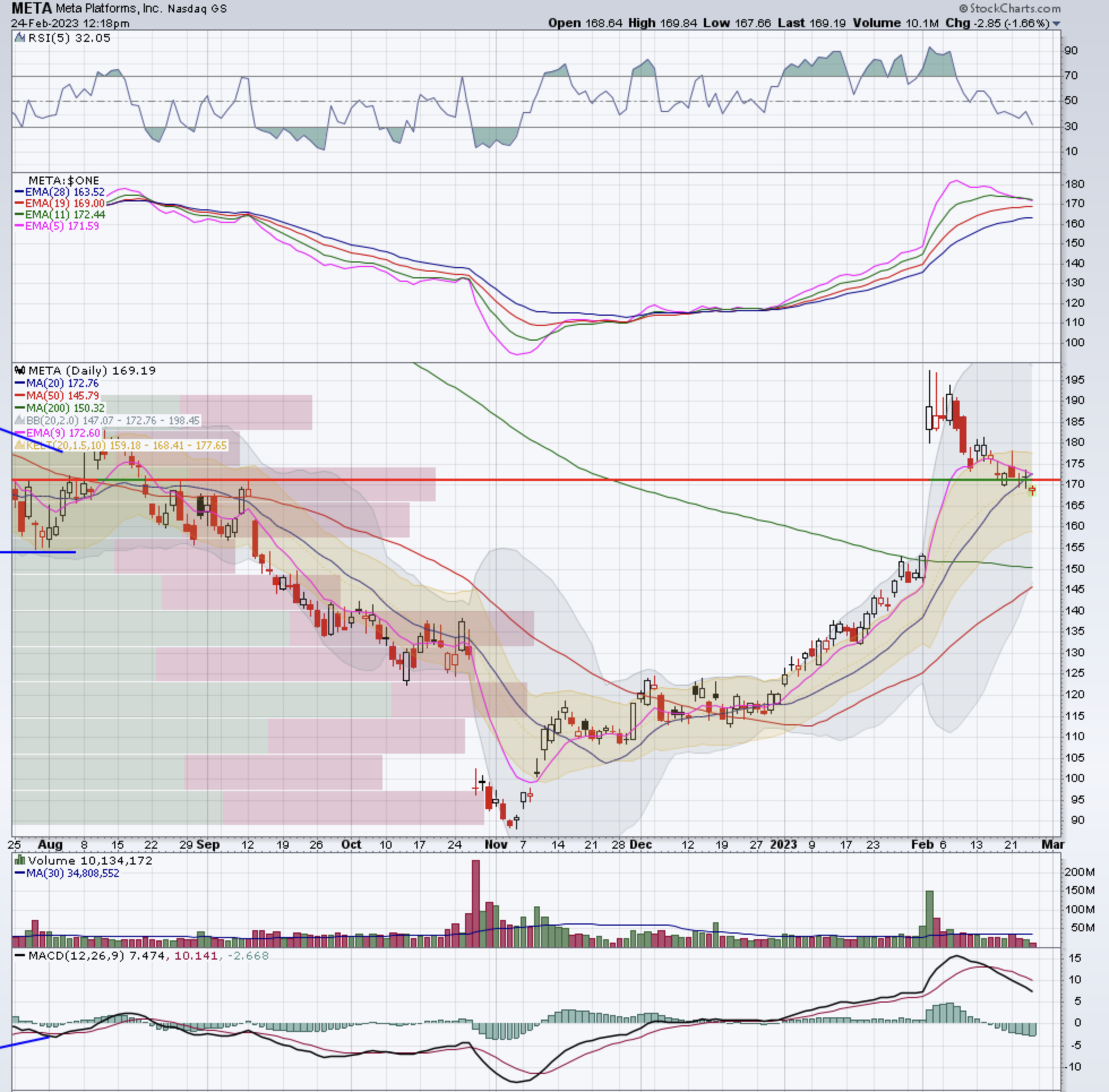Click the Oct label on date axis

coord(351,844)
